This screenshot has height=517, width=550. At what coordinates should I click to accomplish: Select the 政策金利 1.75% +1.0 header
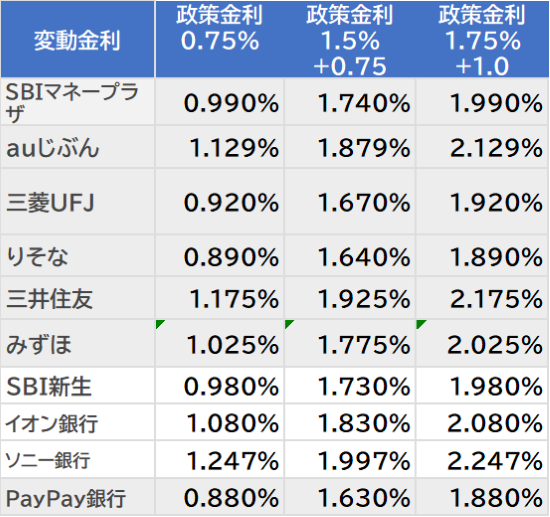(x=483, y=39)
